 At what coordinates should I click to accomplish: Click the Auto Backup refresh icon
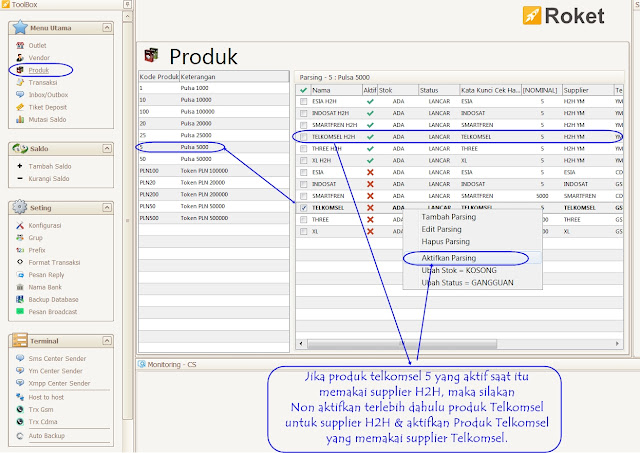[x=20, y=435]
